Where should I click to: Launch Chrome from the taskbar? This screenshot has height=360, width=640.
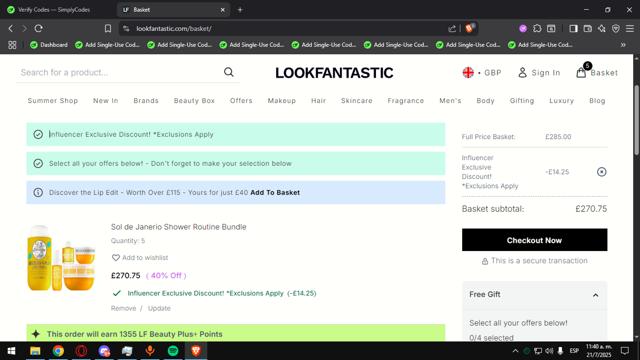click(x=58, y=351)
